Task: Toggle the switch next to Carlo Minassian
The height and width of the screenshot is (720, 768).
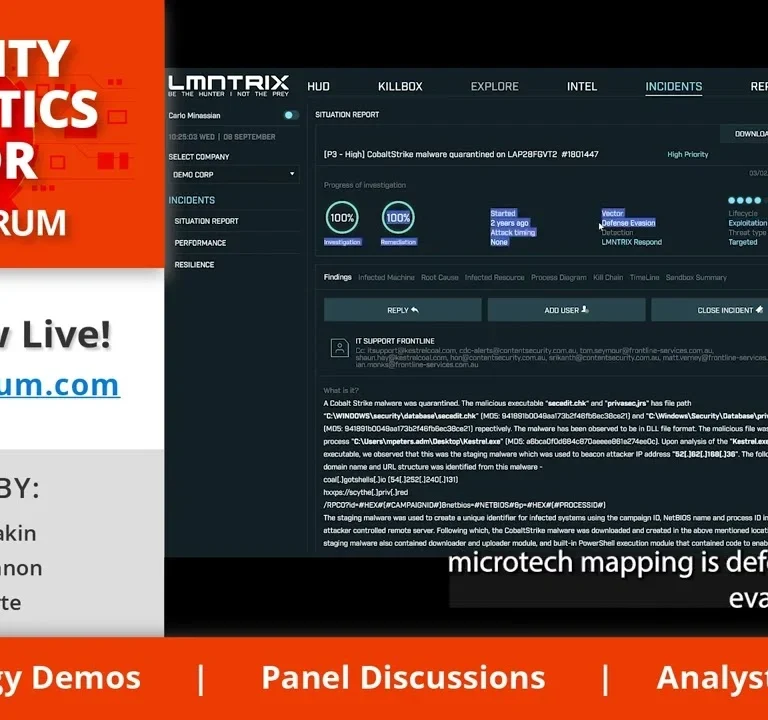Action: tap(290, 115)
